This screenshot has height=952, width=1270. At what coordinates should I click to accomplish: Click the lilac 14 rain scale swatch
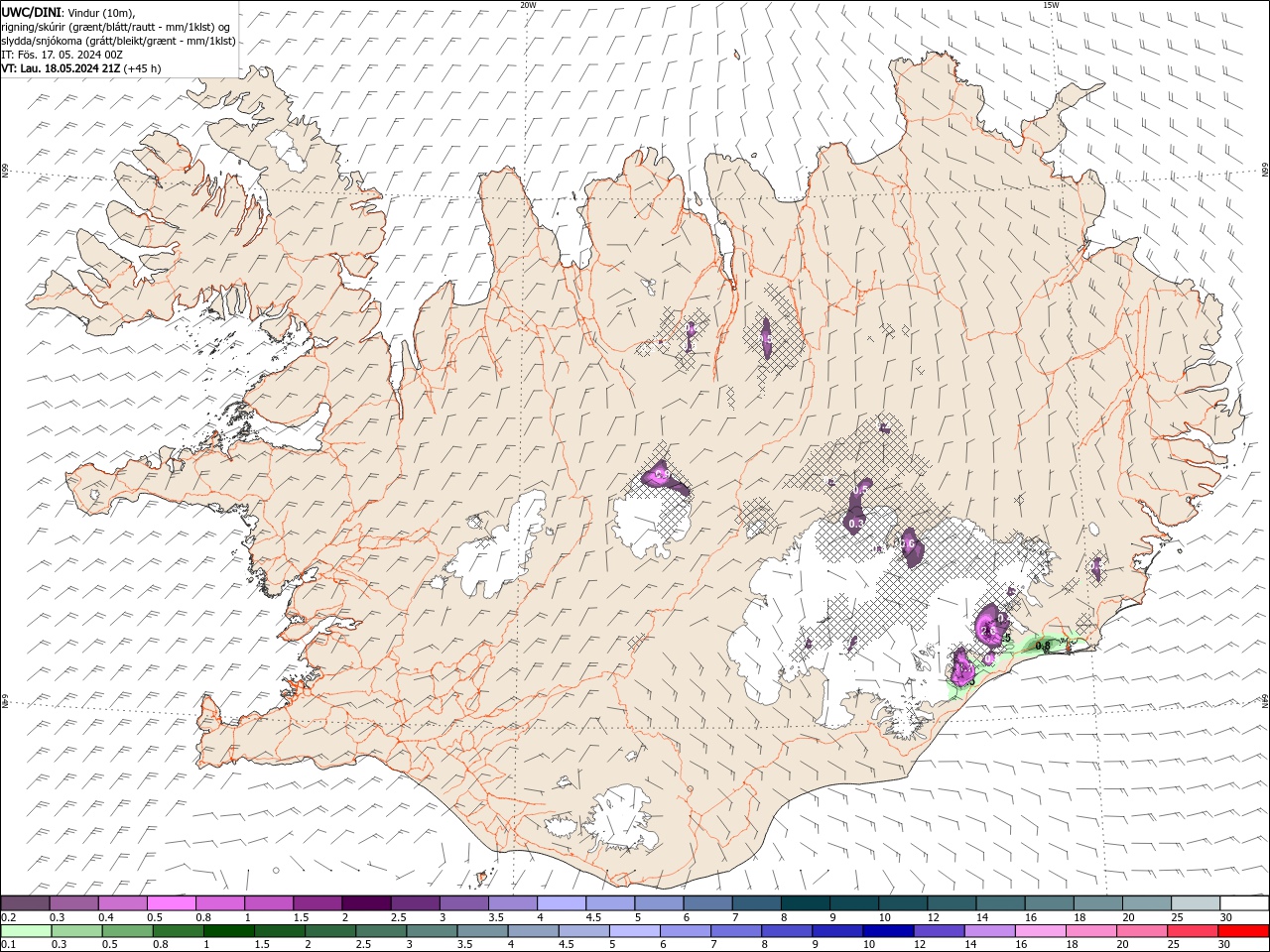(989, 931)
